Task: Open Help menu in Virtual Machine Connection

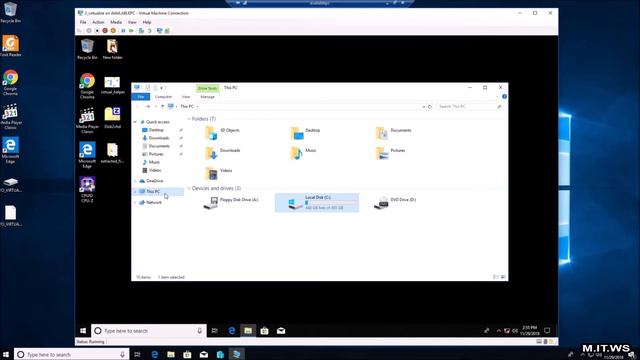Action: click(147, 22)
